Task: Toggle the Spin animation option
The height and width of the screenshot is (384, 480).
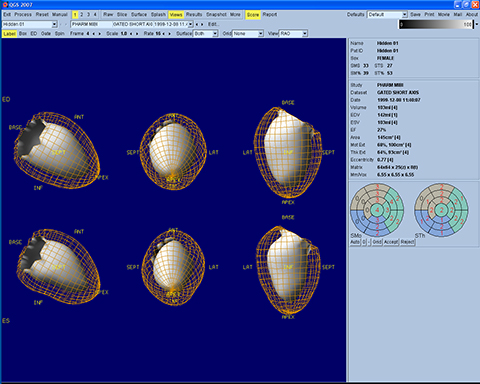Action: pyautogui.click(x=60, y=34)
